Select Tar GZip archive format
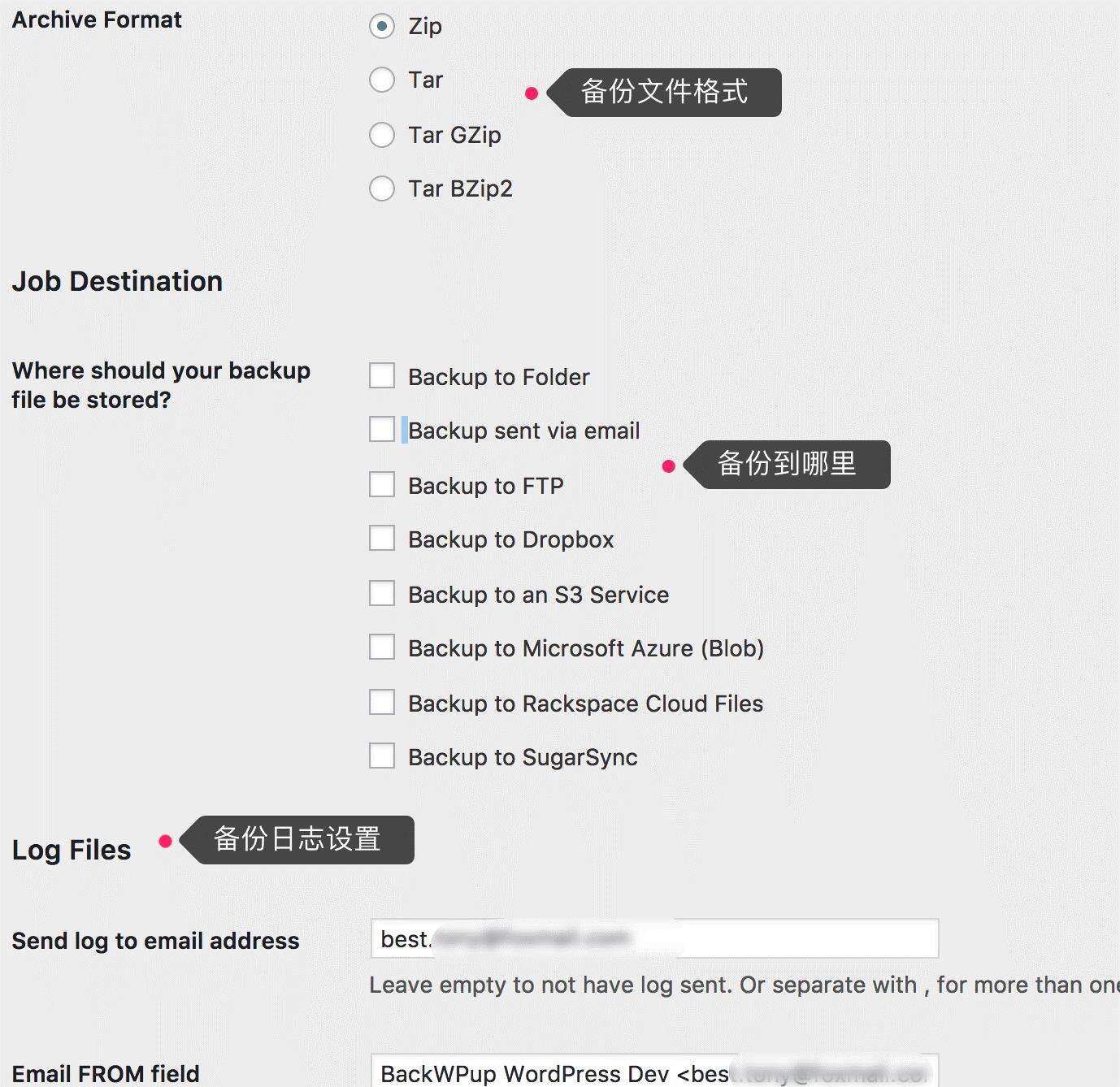 382,135
